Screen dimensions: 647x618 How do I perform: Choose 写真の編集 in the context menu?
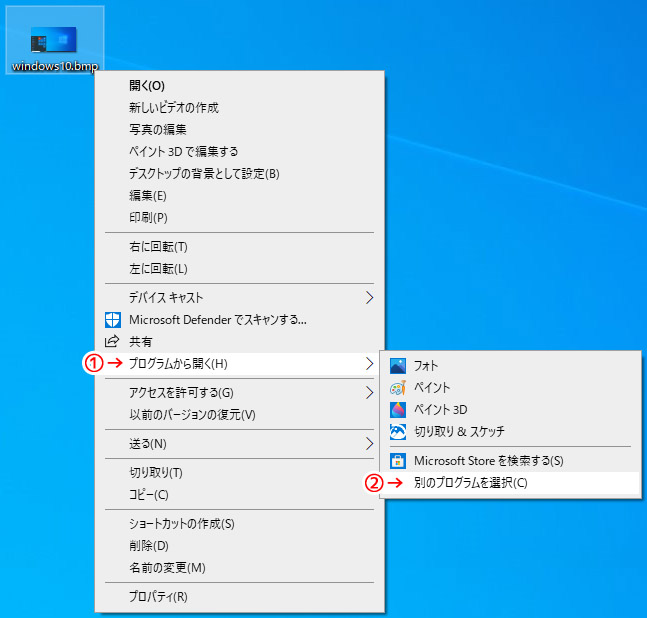239,130
